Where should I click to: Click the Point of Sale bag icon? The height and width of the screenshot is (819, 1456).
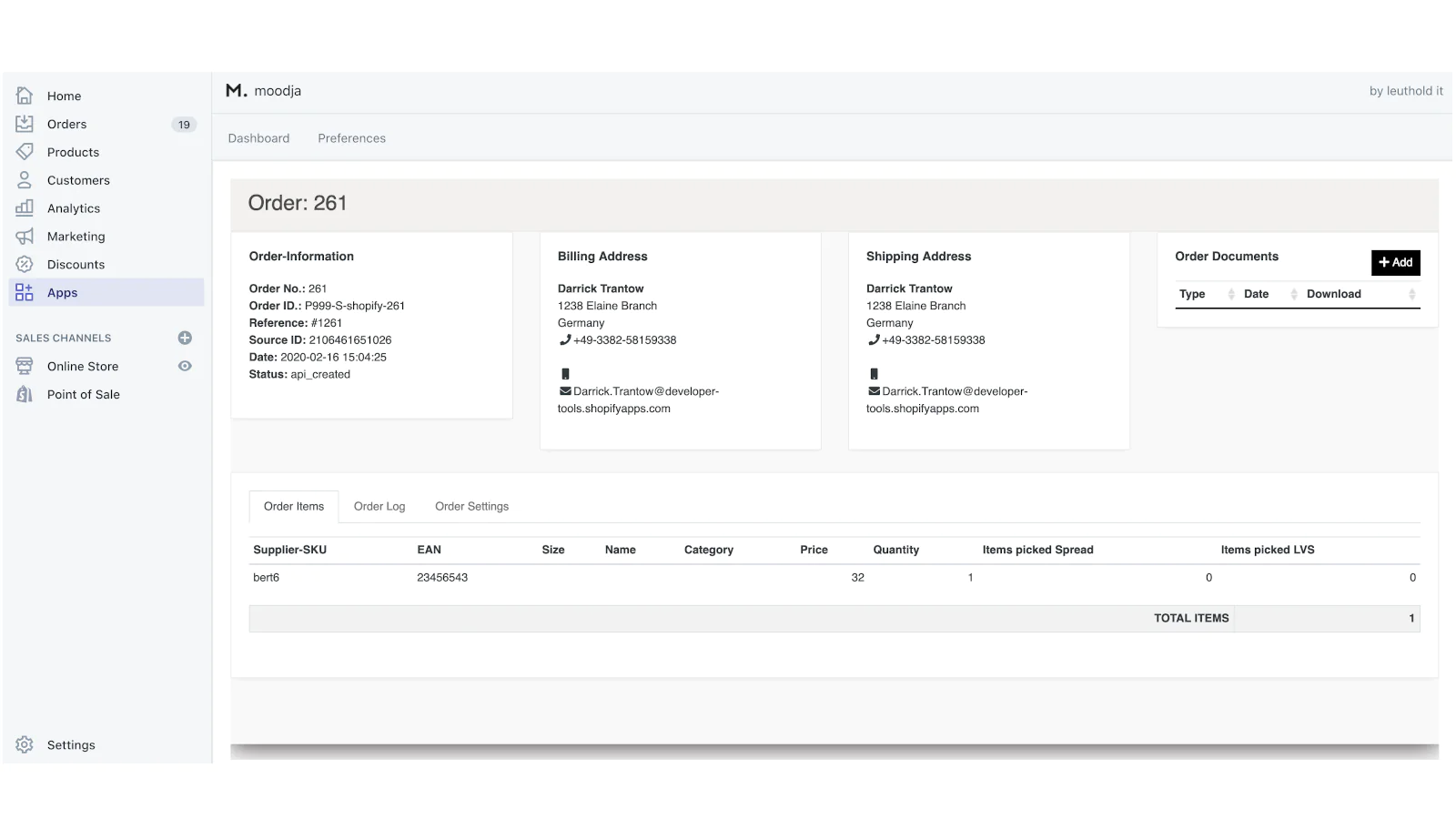tap(25, 395)
